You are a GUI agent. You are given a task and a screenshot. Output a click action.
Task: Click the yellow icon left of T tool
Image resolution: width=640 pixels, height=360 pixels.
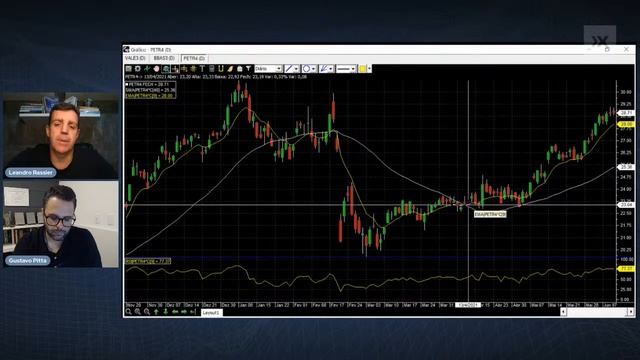pos(193,69)
